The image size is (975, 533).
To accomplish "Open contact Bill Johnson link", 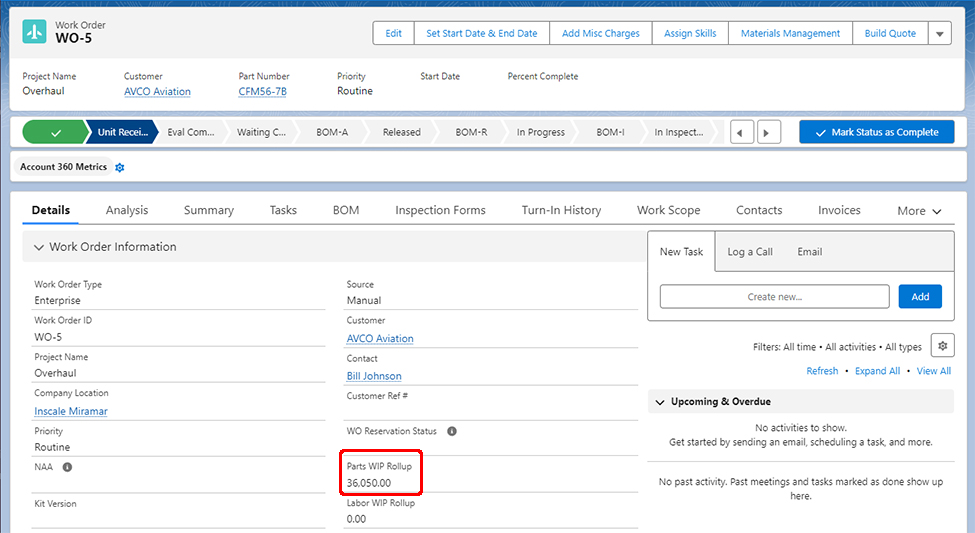I will click(x=374, y=376).
